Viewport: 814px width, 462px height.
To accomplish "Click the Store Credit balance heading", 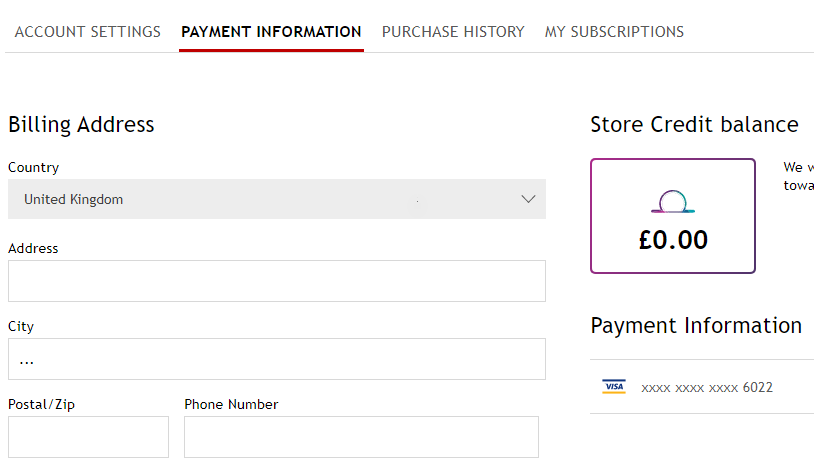I will coord(694,125).
